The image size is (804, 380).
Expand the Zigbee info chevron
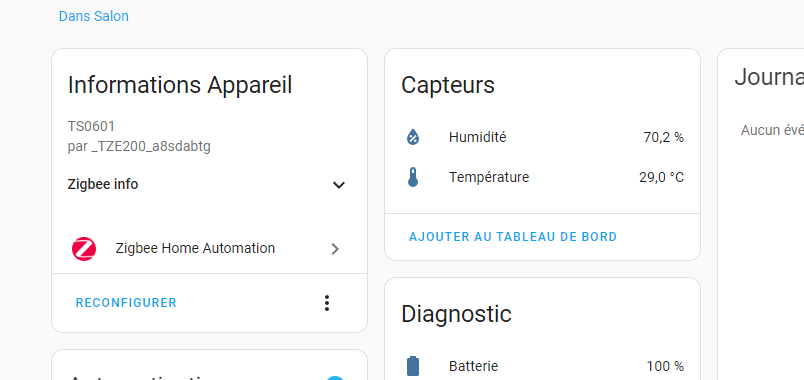pos(338,185)
